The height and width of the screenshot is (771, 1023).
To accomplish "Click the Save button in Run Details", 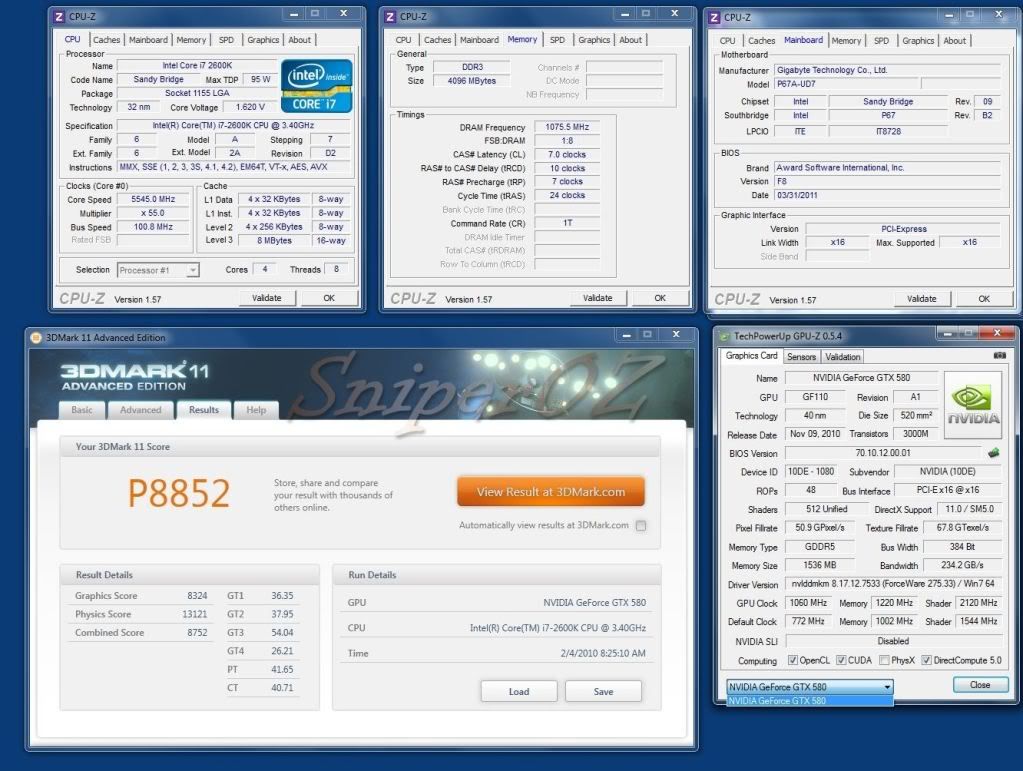I will [603, 691].
